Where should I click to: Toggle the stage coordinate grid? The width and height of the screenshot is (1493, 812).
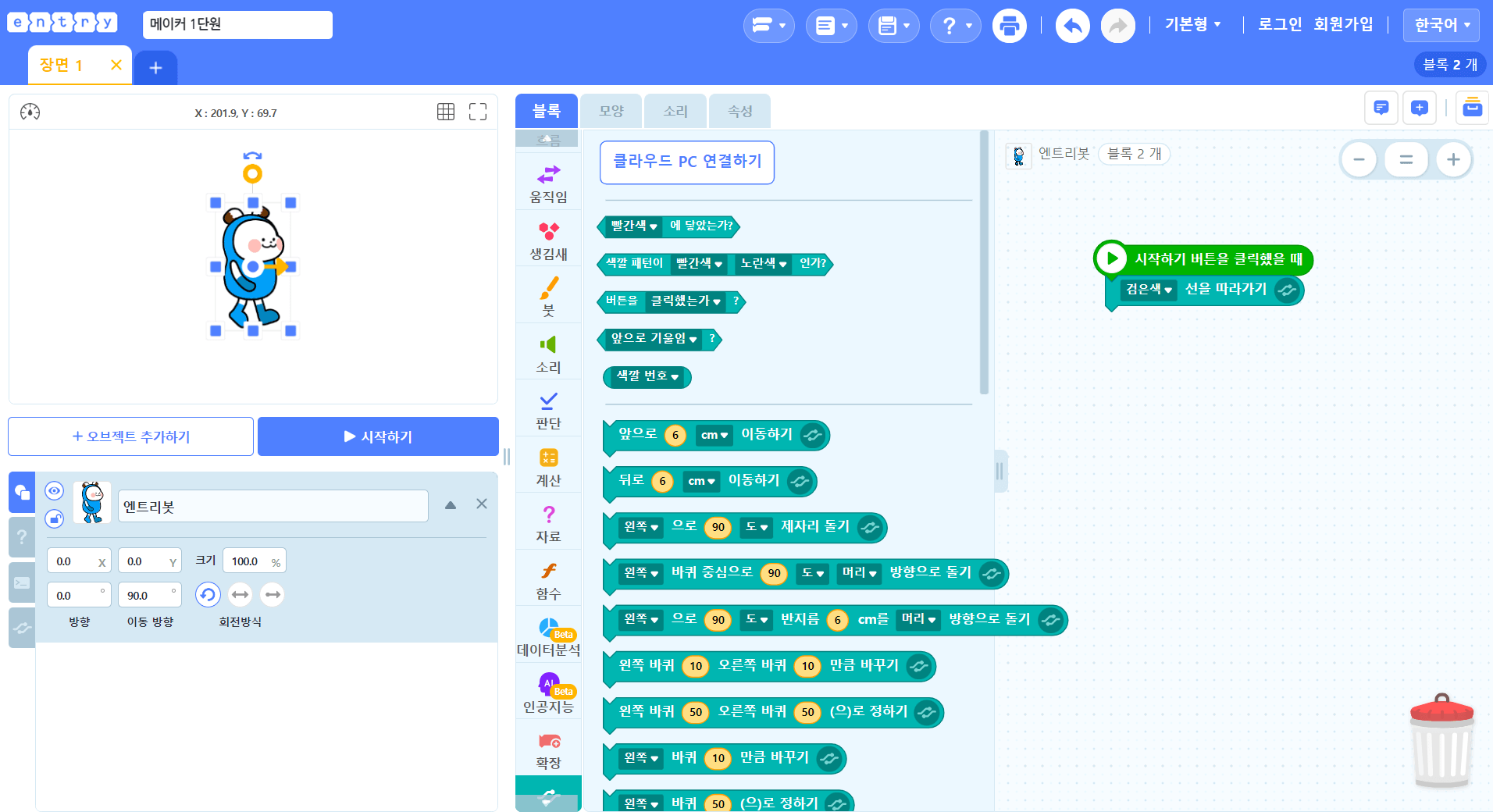[446, 112]
